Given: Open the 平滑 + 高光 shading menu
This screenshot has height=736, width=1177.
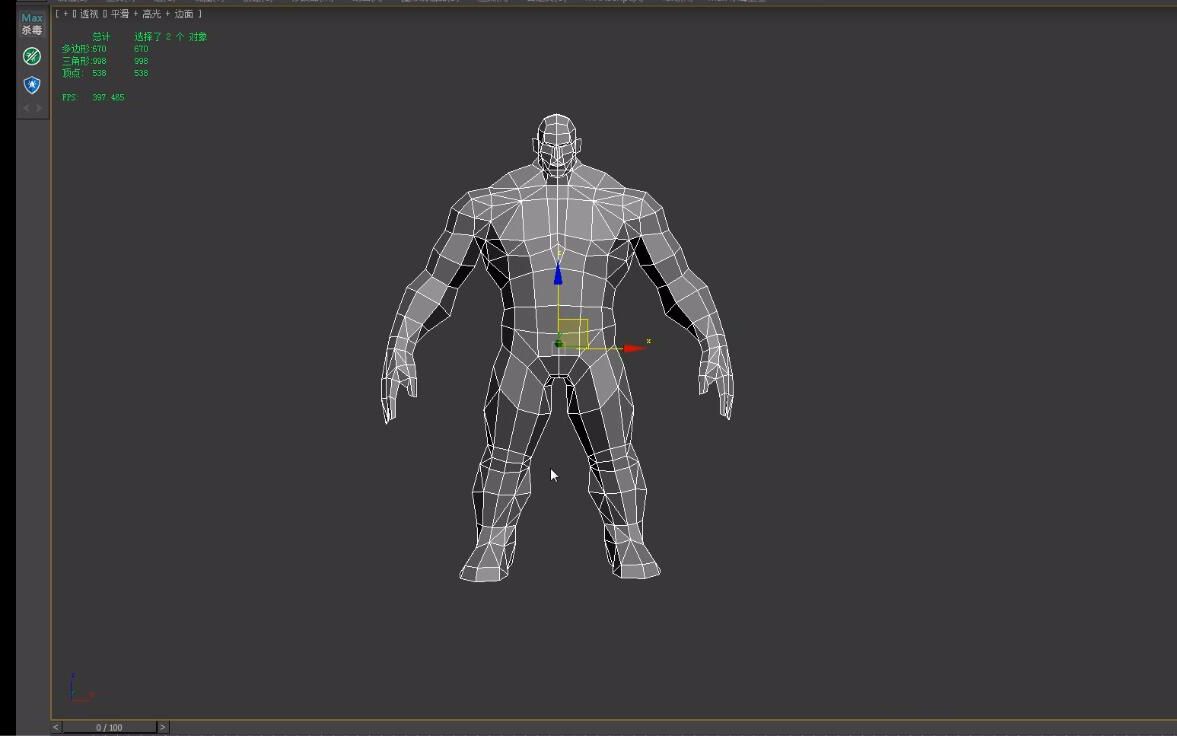Looking at the screenshot, I should pyautogui.click(x=120, y=13).
